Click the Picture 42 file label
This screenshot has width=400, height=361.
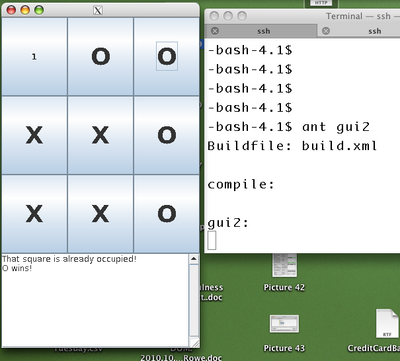pyautogui.click(x=284, y=287)
